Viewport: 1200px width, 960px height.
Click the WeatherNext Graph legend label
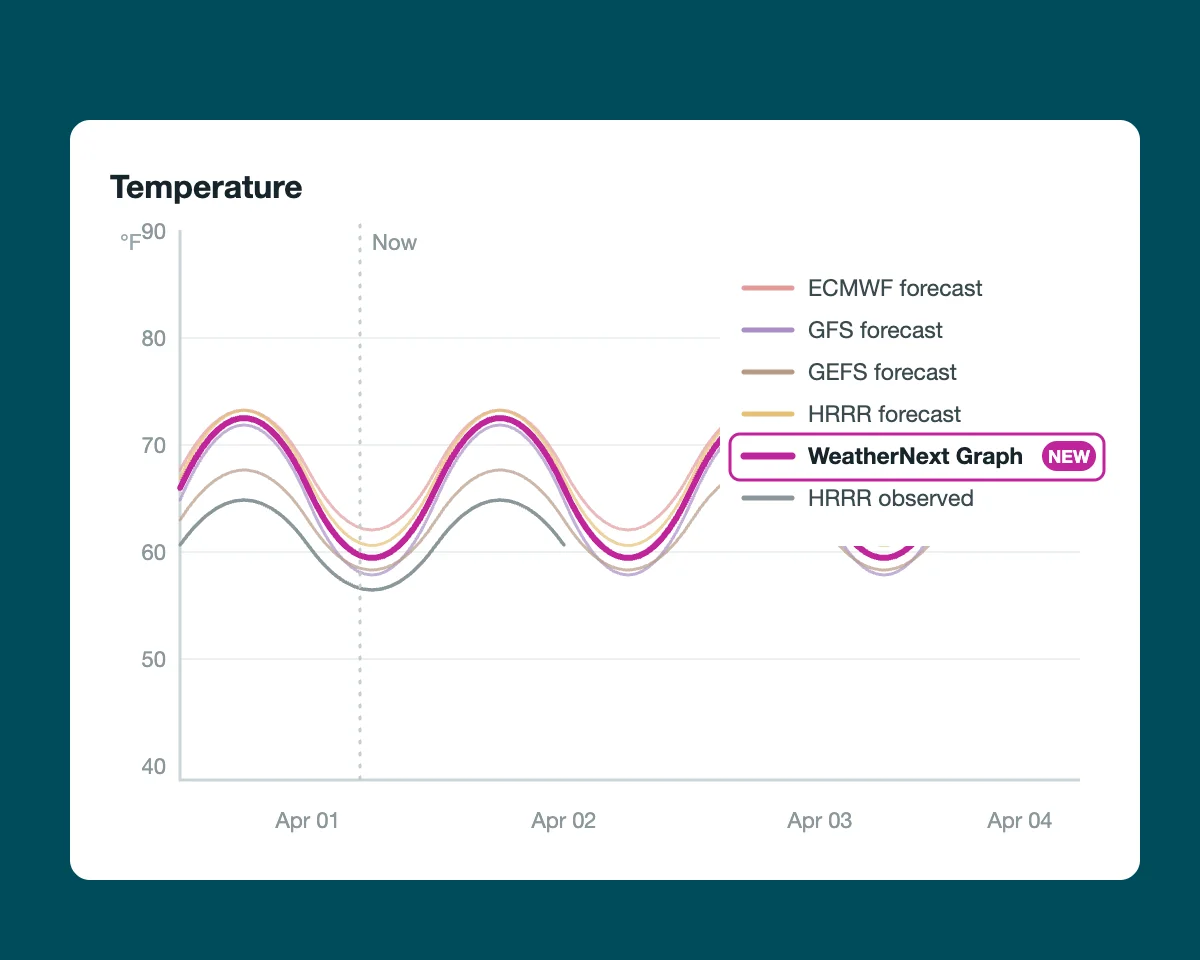click(x=915, y=457)
